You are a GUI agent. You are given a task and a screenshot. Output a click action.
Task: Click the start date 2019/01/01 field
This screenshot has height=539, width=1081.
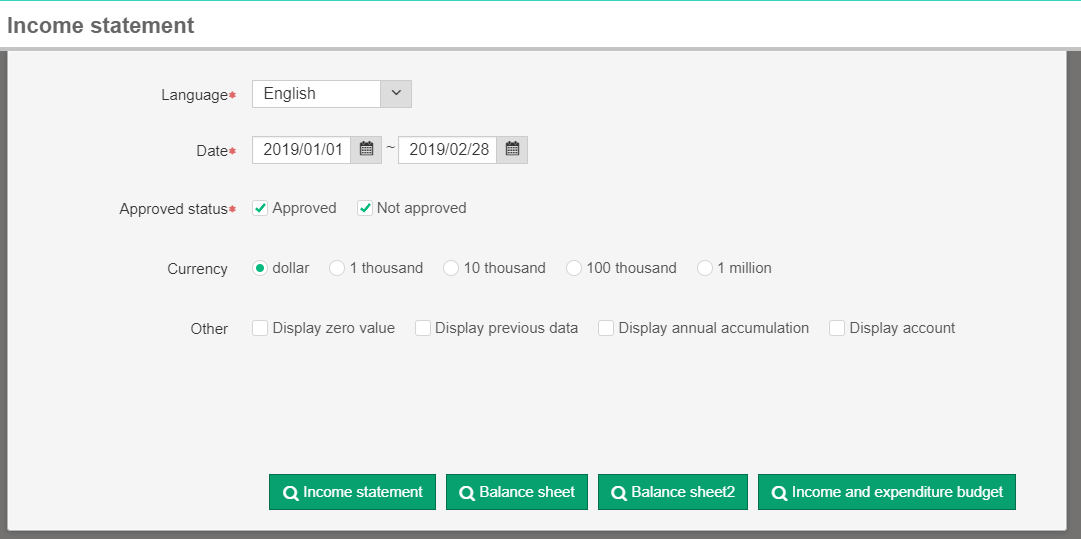[303, 150]
